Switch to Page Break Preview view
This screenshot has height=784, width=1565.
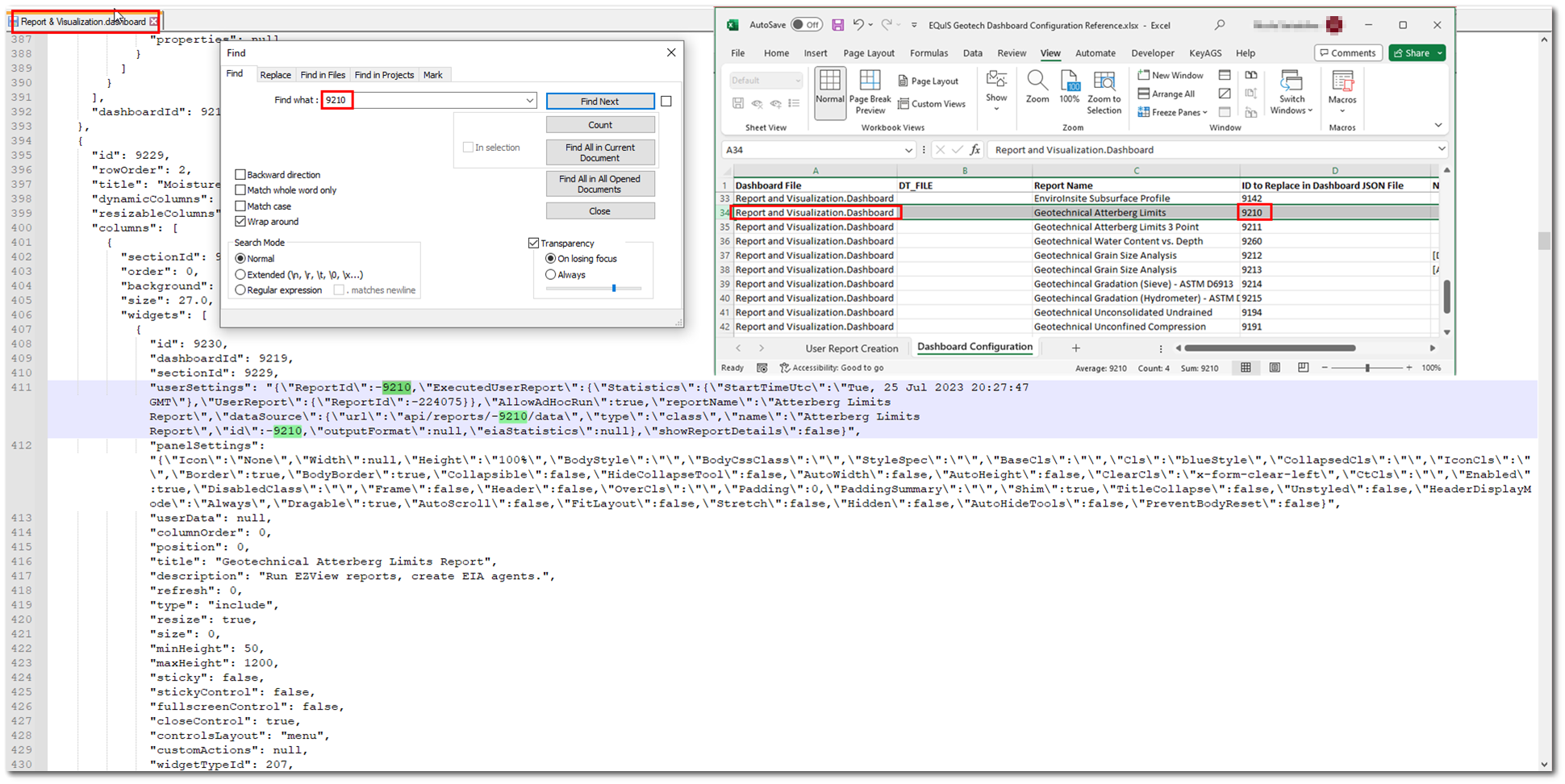point(870,93)
